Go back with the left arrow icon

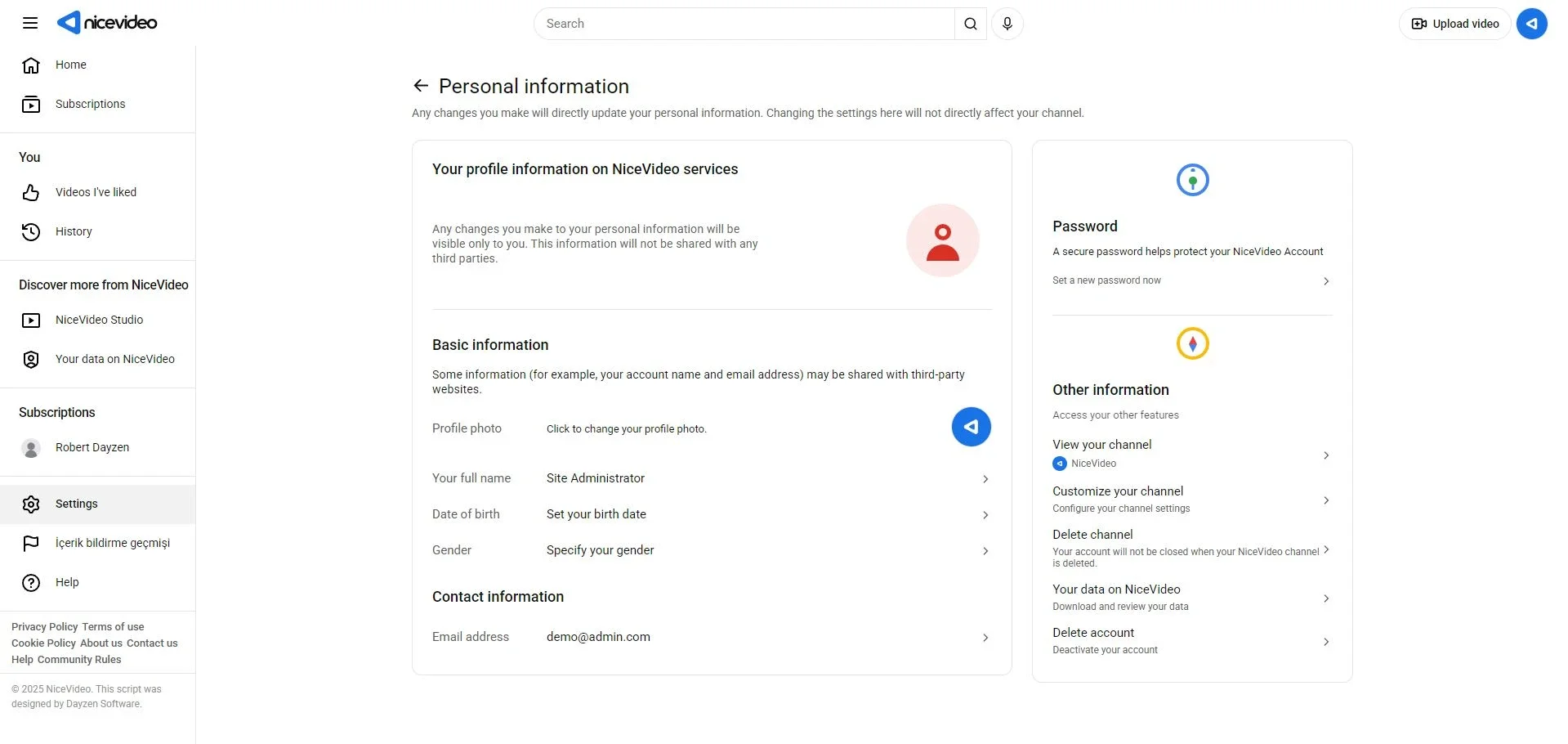coord(421,86)
